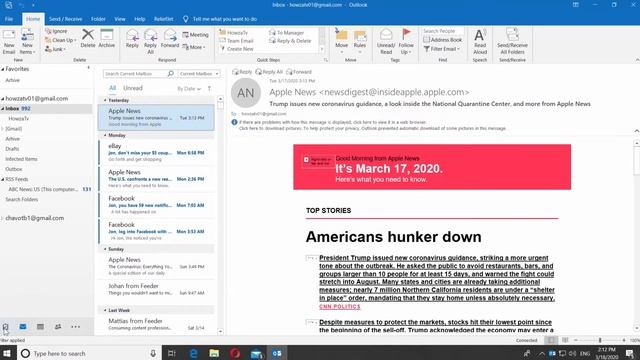Show All messages filter
This screenshot has height=360, width=640.
pyautogui.click(x=112, y=88)
